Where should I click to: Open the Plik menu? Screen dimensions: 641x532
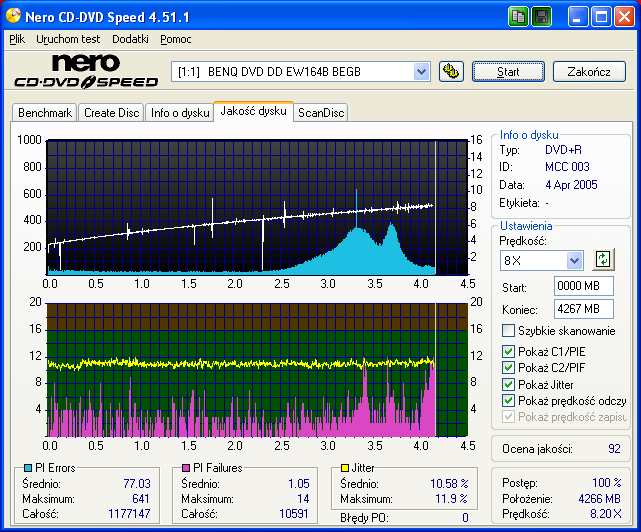pyautogui.click(x=17, y=39)
